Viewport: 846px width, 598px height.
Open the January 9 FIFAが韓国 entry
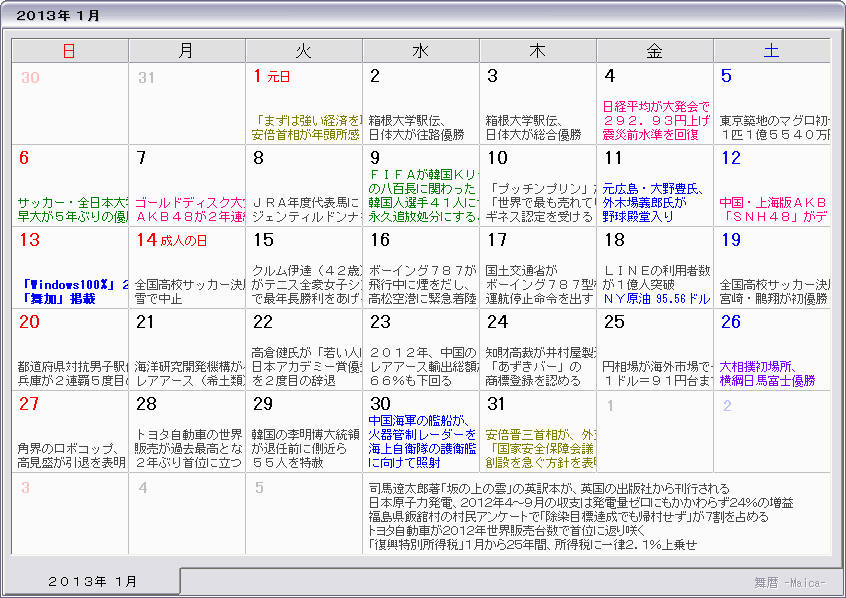(x=424, y=196)
